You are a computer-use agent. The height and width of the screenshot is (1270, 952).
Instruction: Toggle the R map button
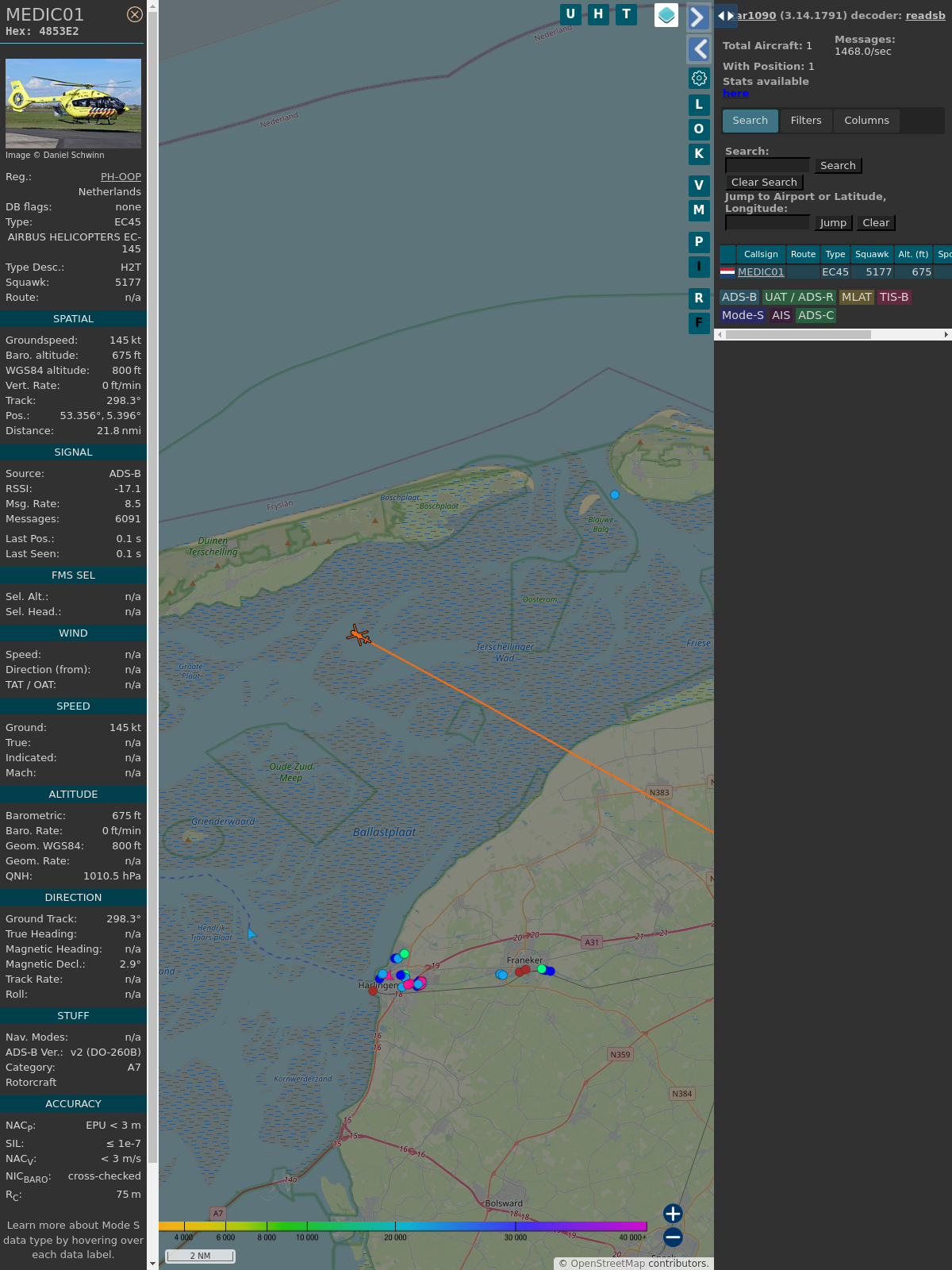pos(699,298)
